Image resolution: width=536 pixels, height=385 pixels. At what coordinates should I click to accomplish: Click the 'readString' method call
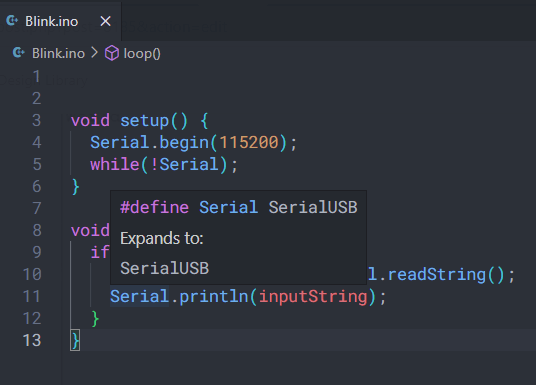click(437, 275)
